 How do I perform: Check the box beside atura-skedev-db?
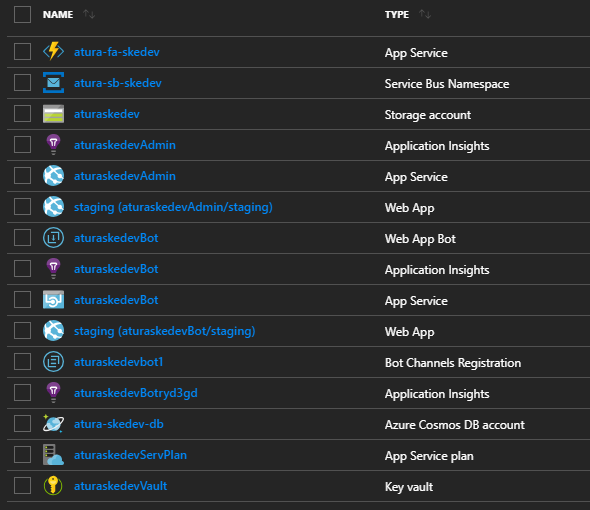[x=22, y=424]
